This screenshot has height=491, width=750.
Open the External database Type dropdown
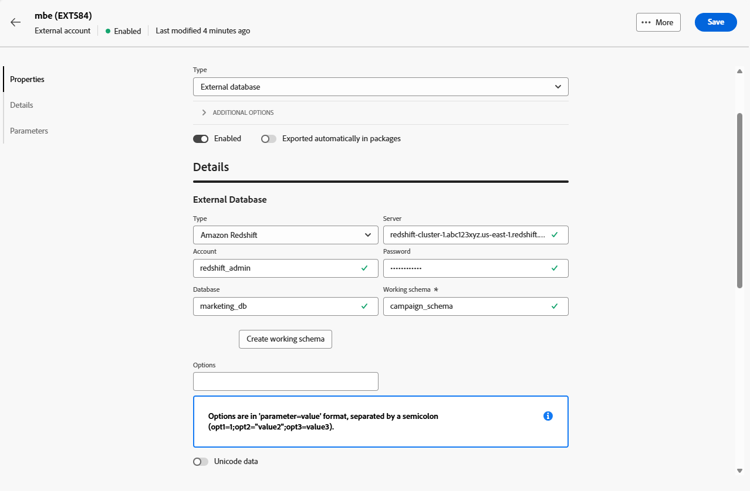380,87
